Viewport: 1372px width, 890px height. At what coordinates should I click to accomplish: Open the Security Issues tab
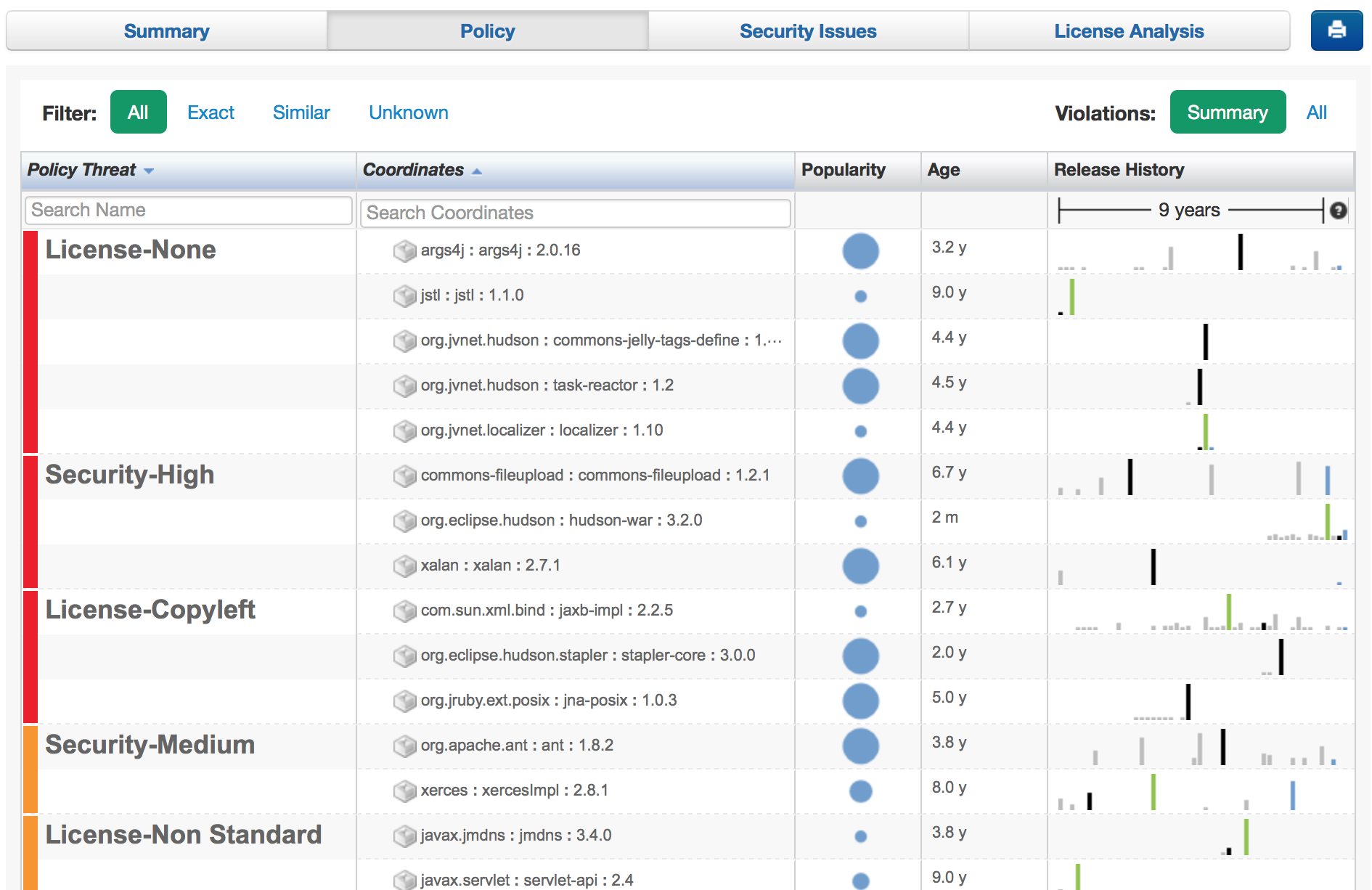808,31
